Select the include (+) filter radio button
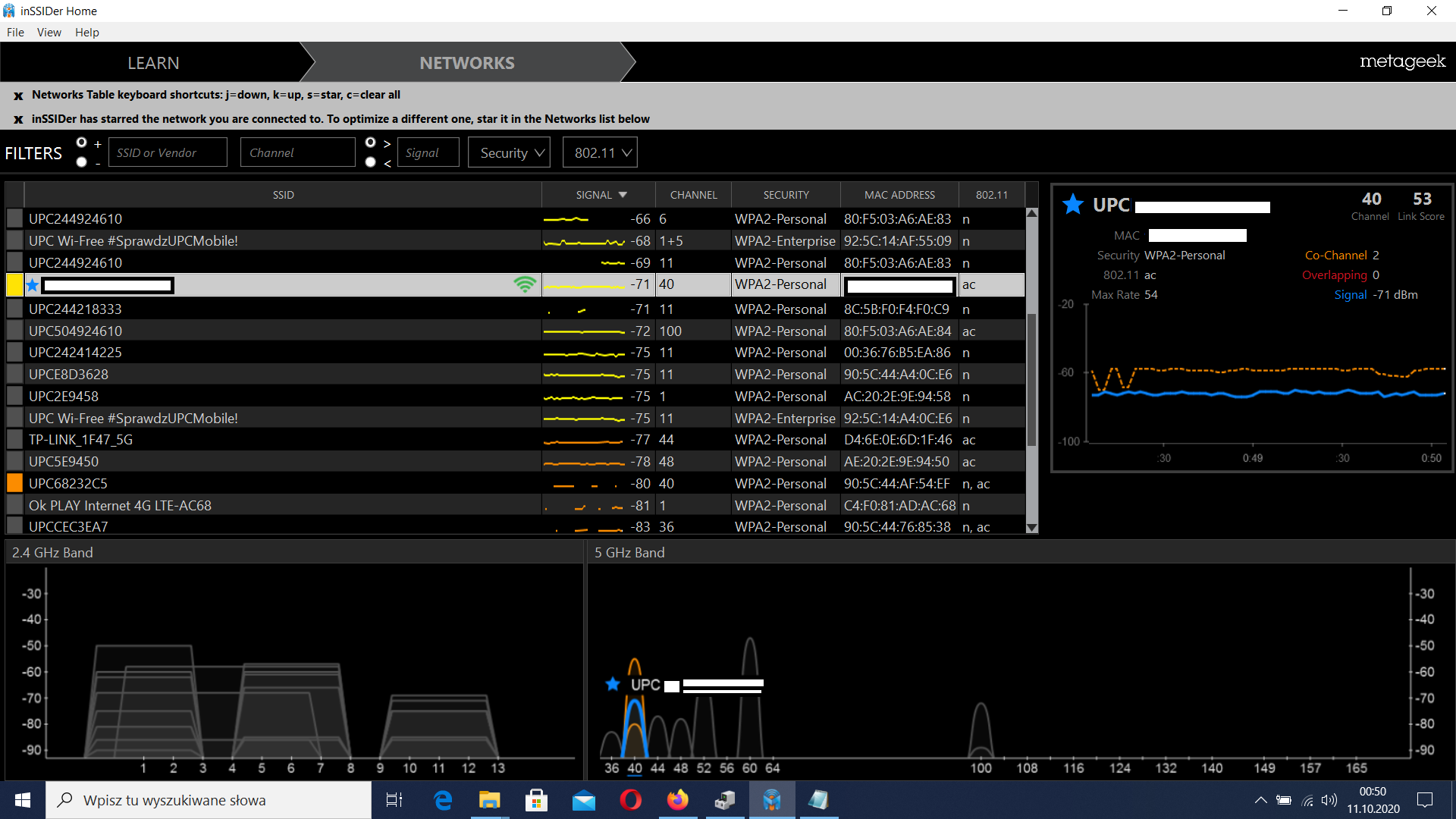This screenshot has height=819, width=1456. click(82, 143)
